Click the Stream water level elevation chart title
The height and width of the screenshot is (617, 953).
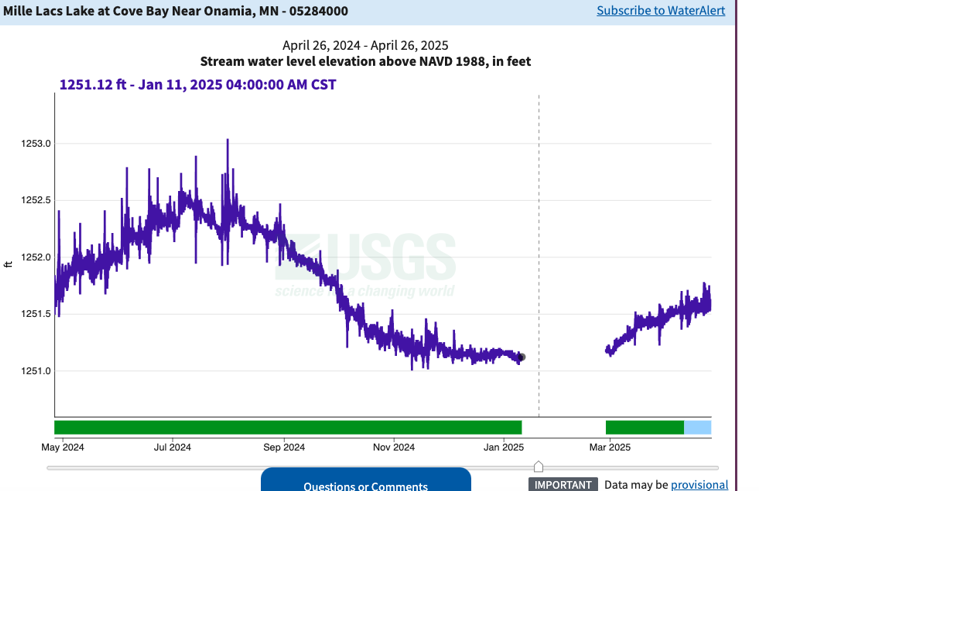click(x=365, y=62)
